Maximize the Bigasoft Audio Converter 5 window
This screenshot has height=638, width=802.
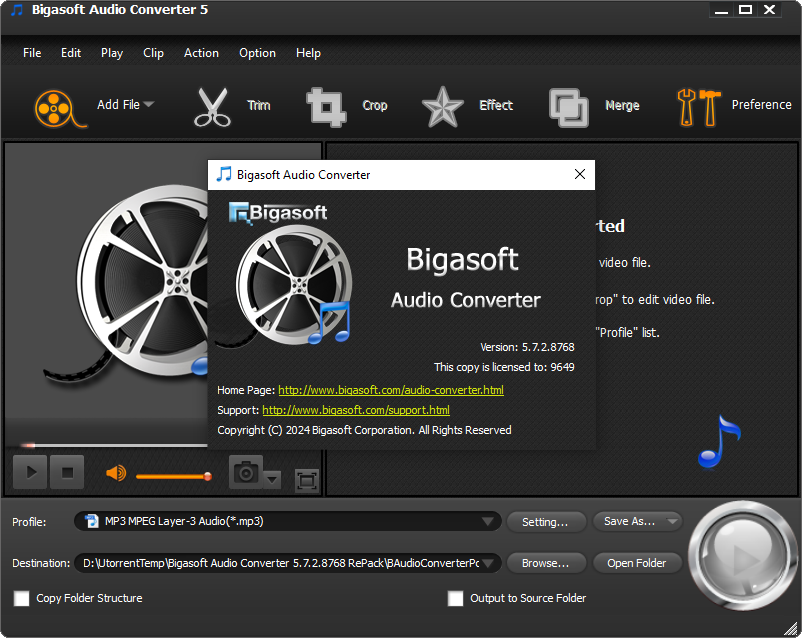(x=745, y=10)
